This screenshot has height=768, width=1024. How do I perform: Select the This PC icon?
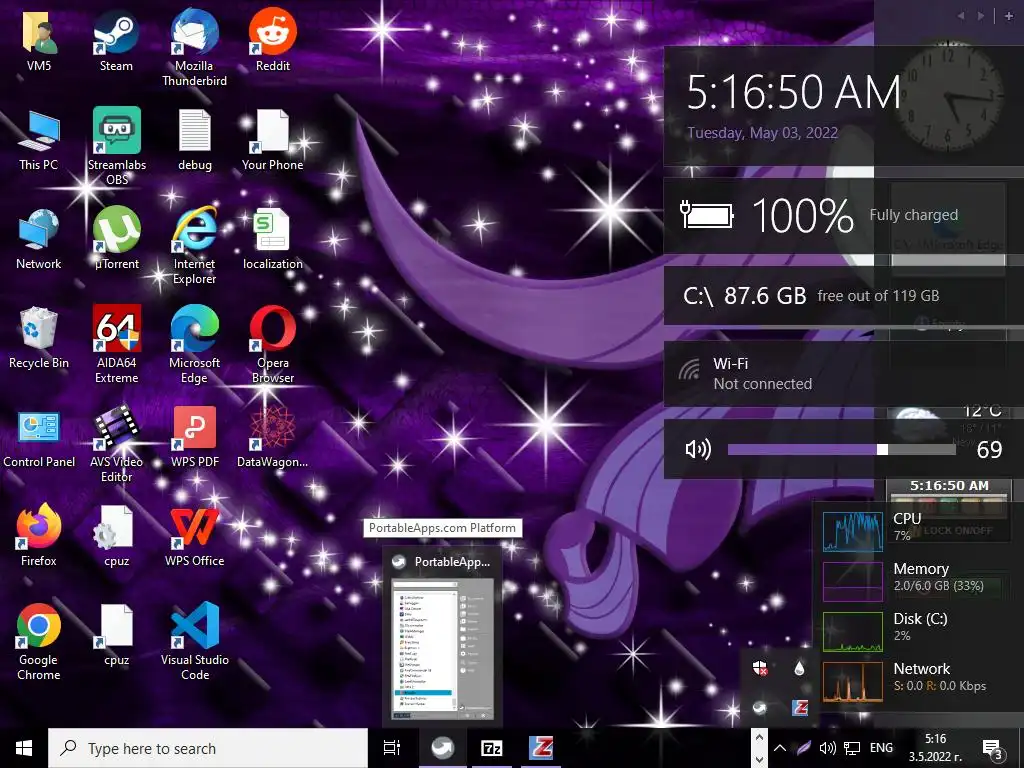(x=39, y=140)
